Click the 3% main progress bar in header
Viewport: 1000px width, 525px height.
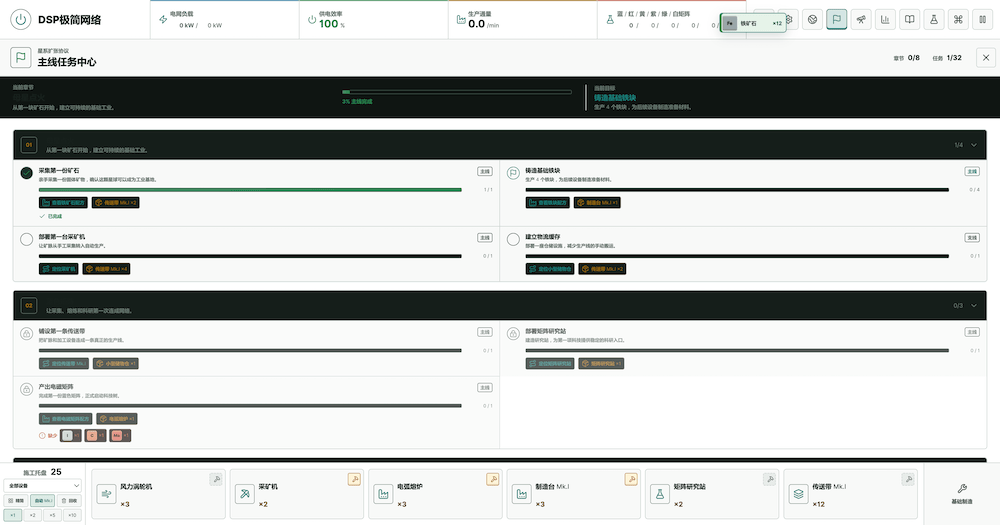(457, 92)
